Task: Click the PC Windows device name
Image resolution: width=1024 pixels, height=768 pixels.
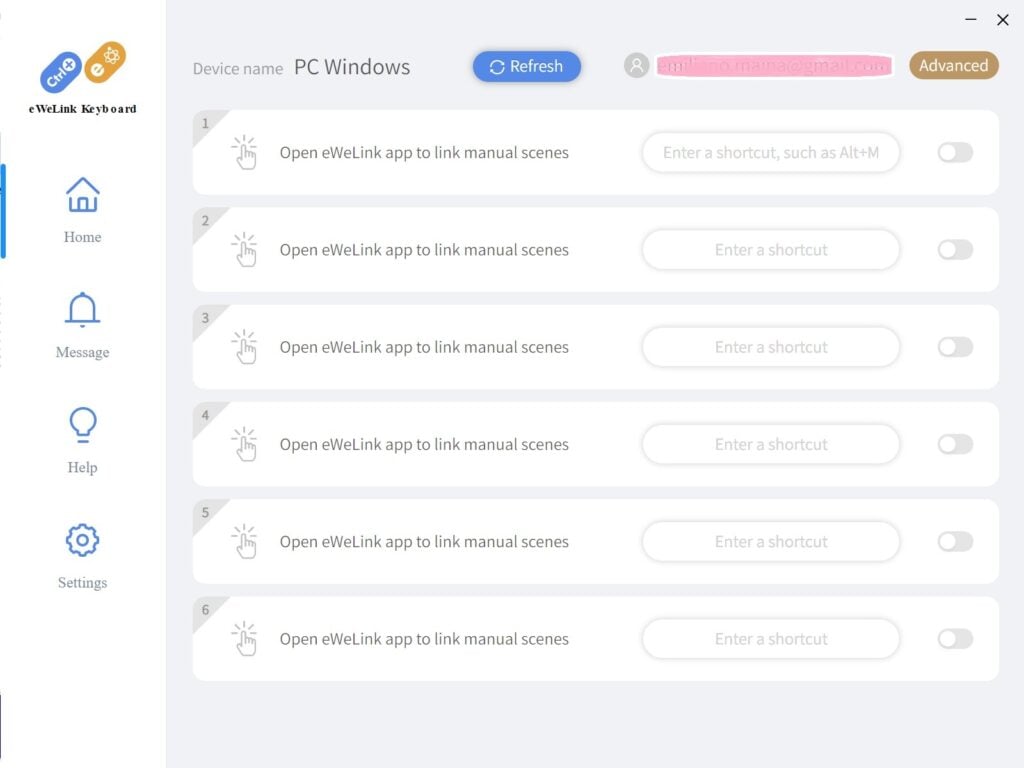Action: click(352, 67)
